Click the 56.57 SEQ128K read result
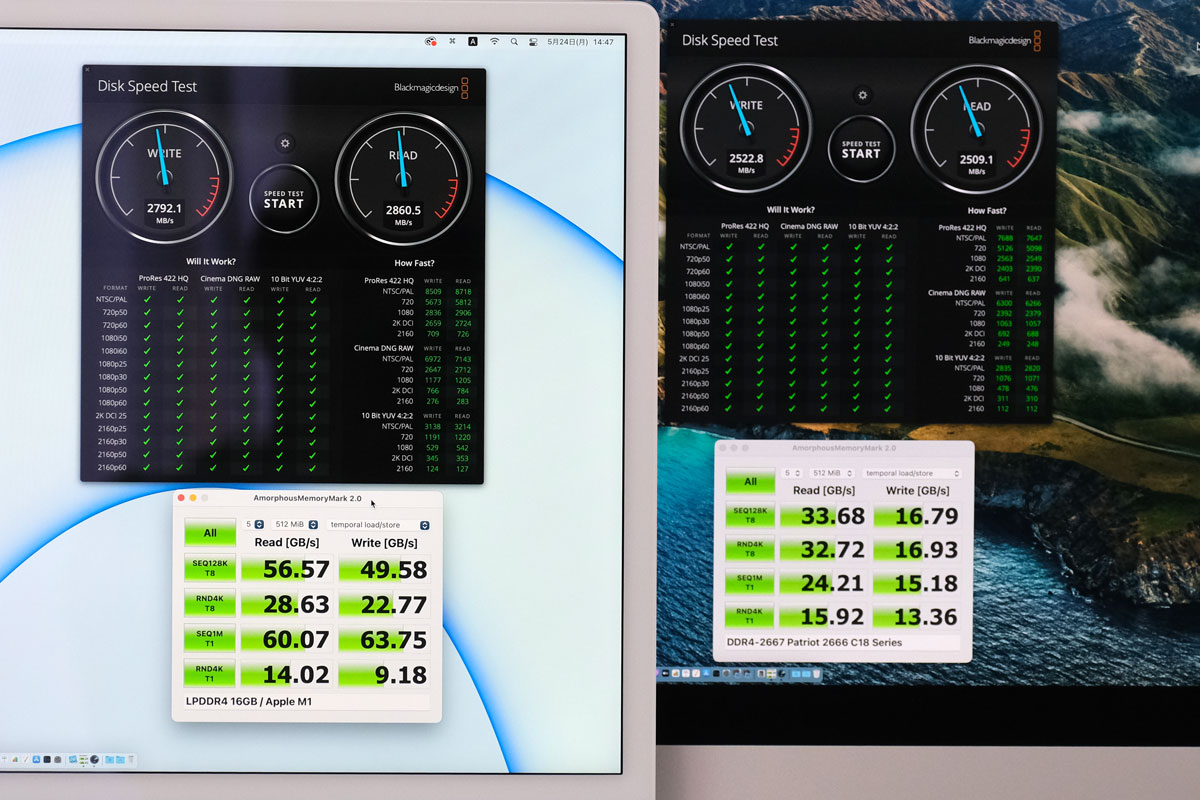Viewport: 1200px width, 800px height. [287, 569]
